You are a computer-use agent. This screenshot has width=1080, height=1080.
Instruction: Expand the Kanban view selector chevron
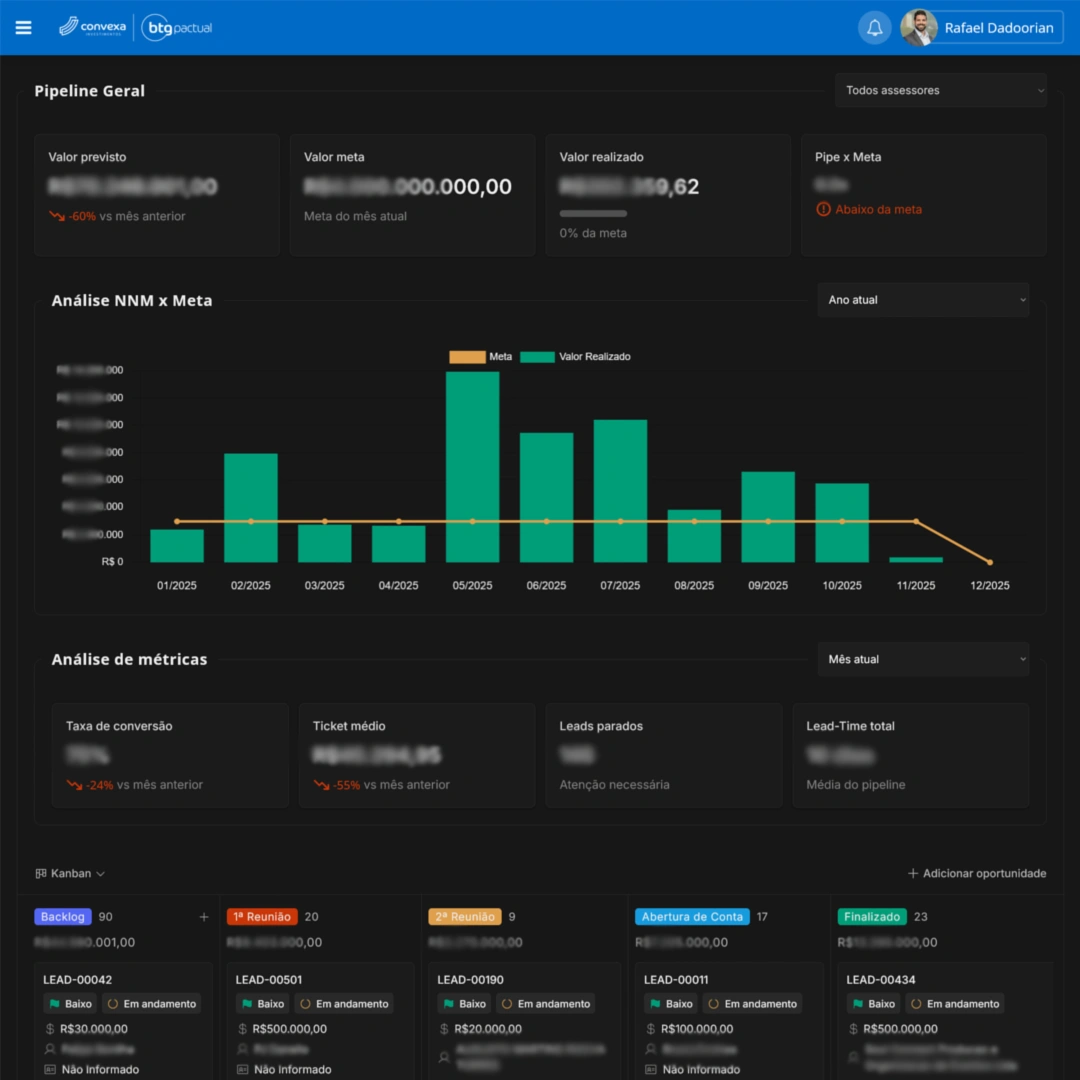tap(98, 873)
